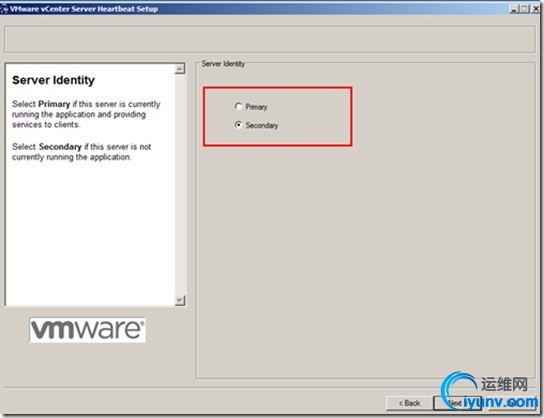
Task: Click the 'Select Secondary if this server' paragraph
Action: 82,152
